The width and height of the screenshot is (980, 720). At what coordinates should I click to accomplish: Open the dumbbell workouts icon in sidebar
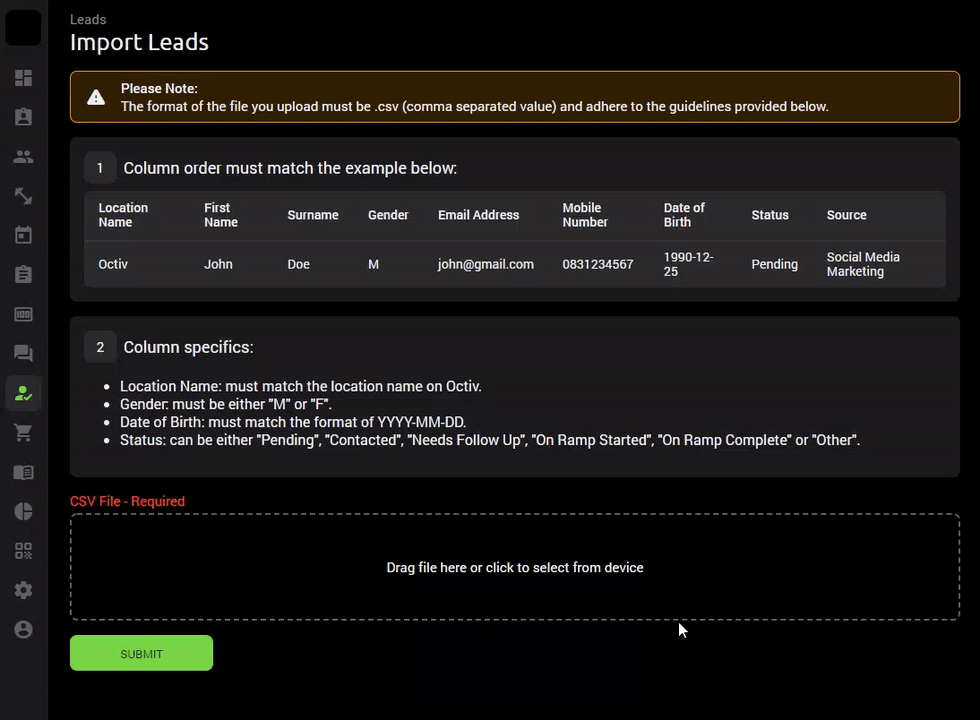click(23, 196)
